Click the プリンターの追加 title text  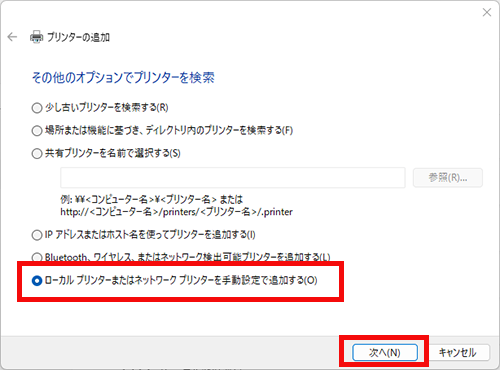click(x=78, y=37)
